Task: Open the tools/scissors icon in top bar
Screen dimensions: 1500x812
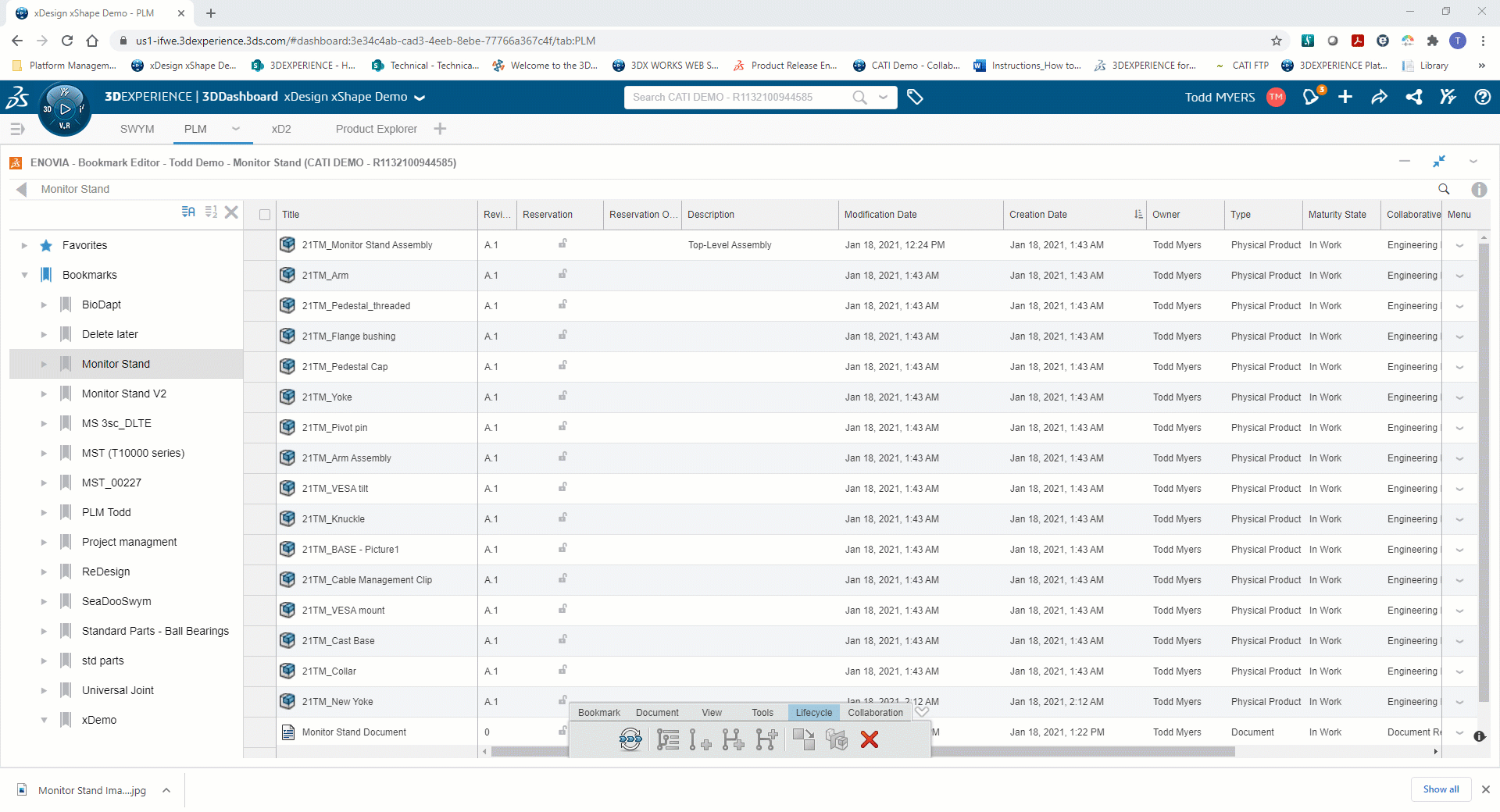Action: (1448, 97)
